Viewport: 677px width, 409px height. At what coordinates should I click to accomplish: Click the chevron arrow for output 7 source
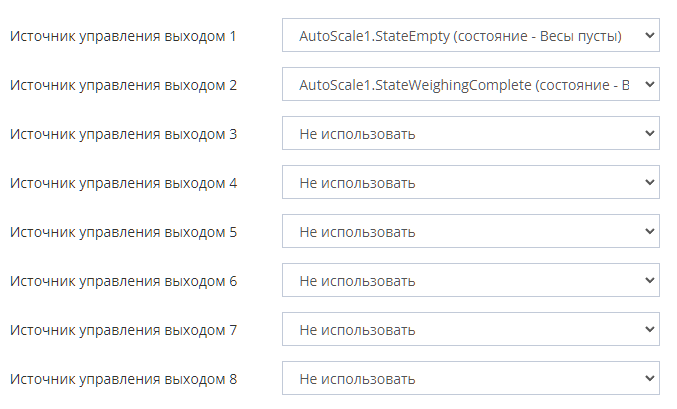pos(649,330)
